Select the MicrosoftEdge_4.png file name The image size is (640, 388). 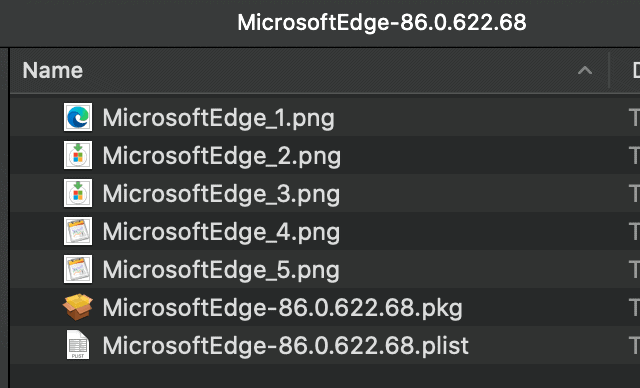[221, 232]
